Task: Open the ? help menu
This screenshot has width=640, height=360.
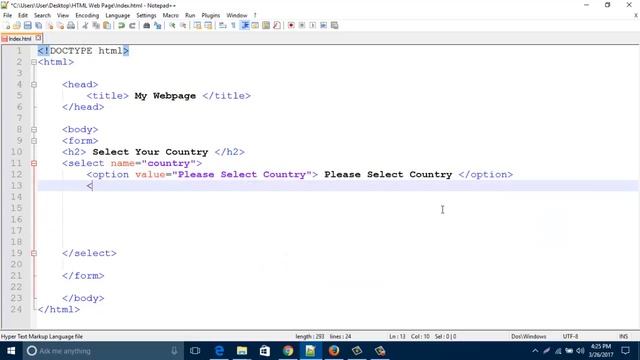Action: 255,15
